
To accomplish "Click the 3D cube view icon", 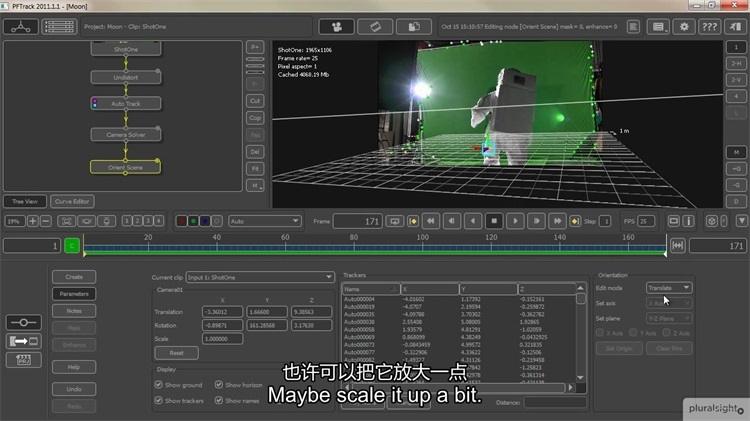I will 711,221.
